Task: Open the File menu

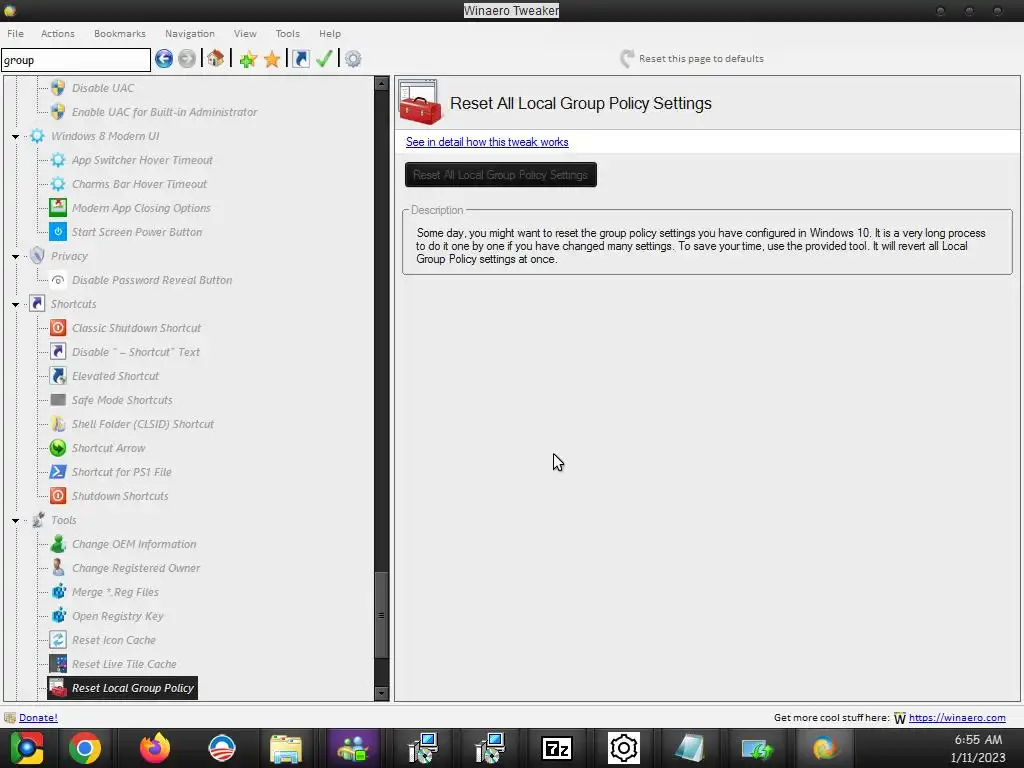Action: (x=16, y=33)
